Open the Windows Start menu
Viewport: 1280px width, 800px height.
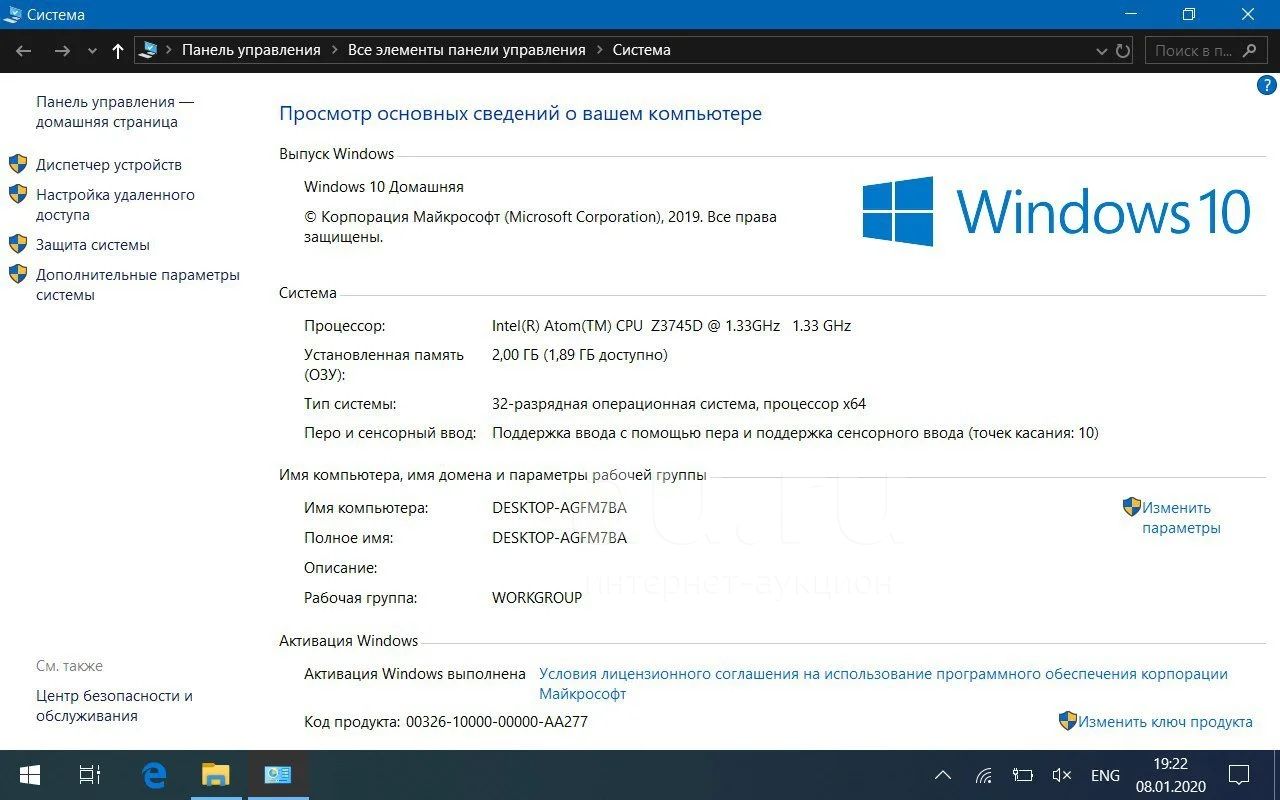click(29, 775)
